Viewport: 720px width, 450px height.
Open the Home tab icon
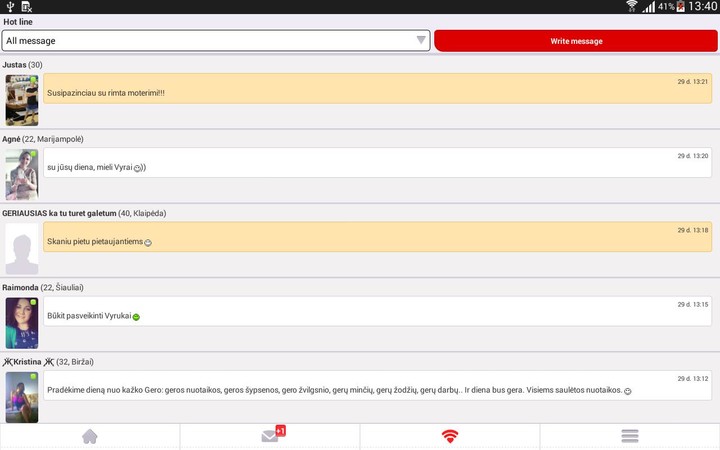pos(90,436)
